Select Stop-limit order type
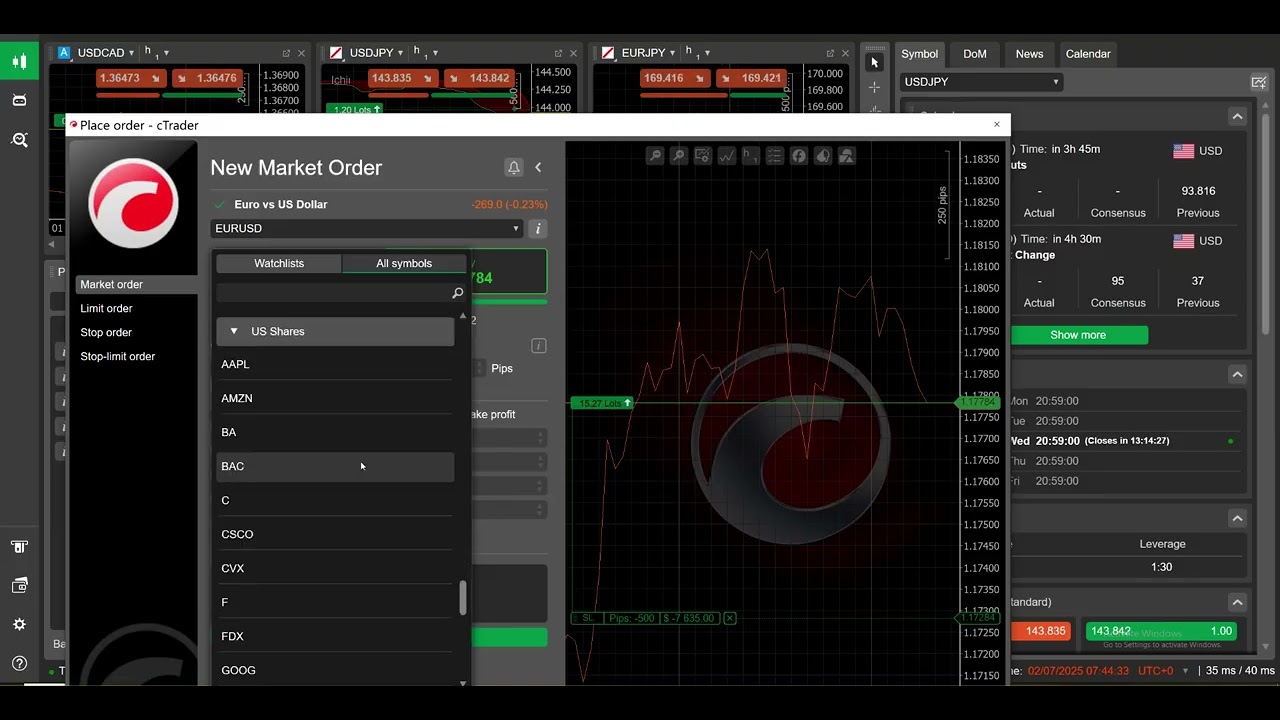Viewport: 1280px width, 720px height. coord(134,357)
